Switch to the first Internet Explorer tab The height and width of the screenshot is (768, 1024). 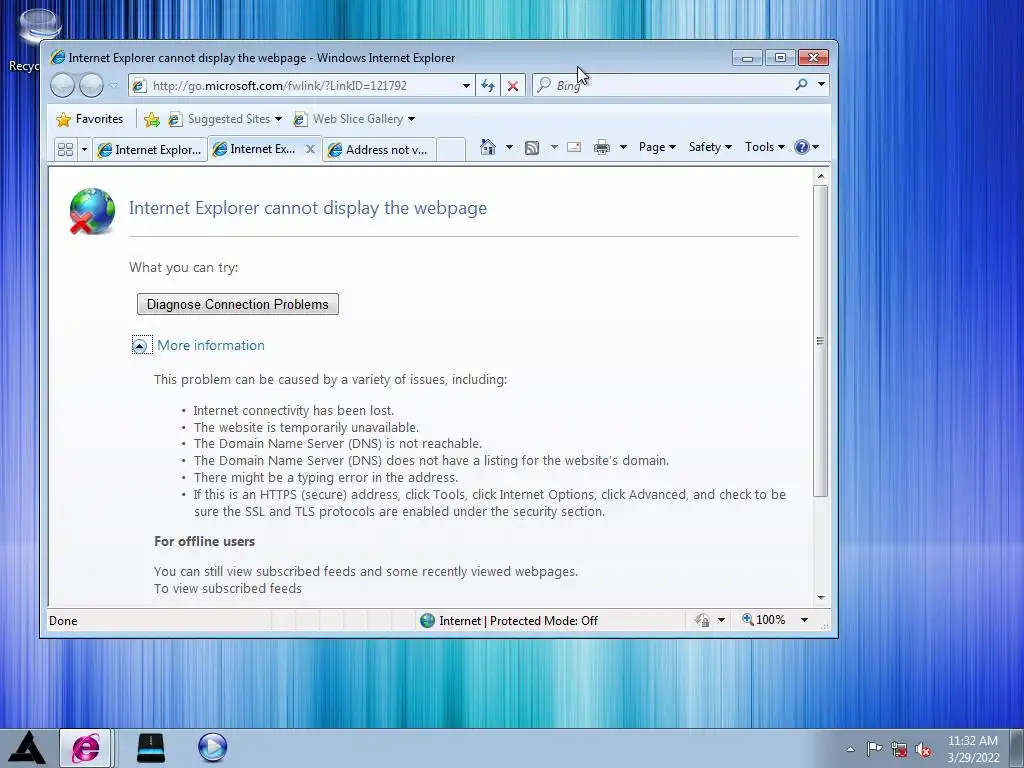[150, 150]
